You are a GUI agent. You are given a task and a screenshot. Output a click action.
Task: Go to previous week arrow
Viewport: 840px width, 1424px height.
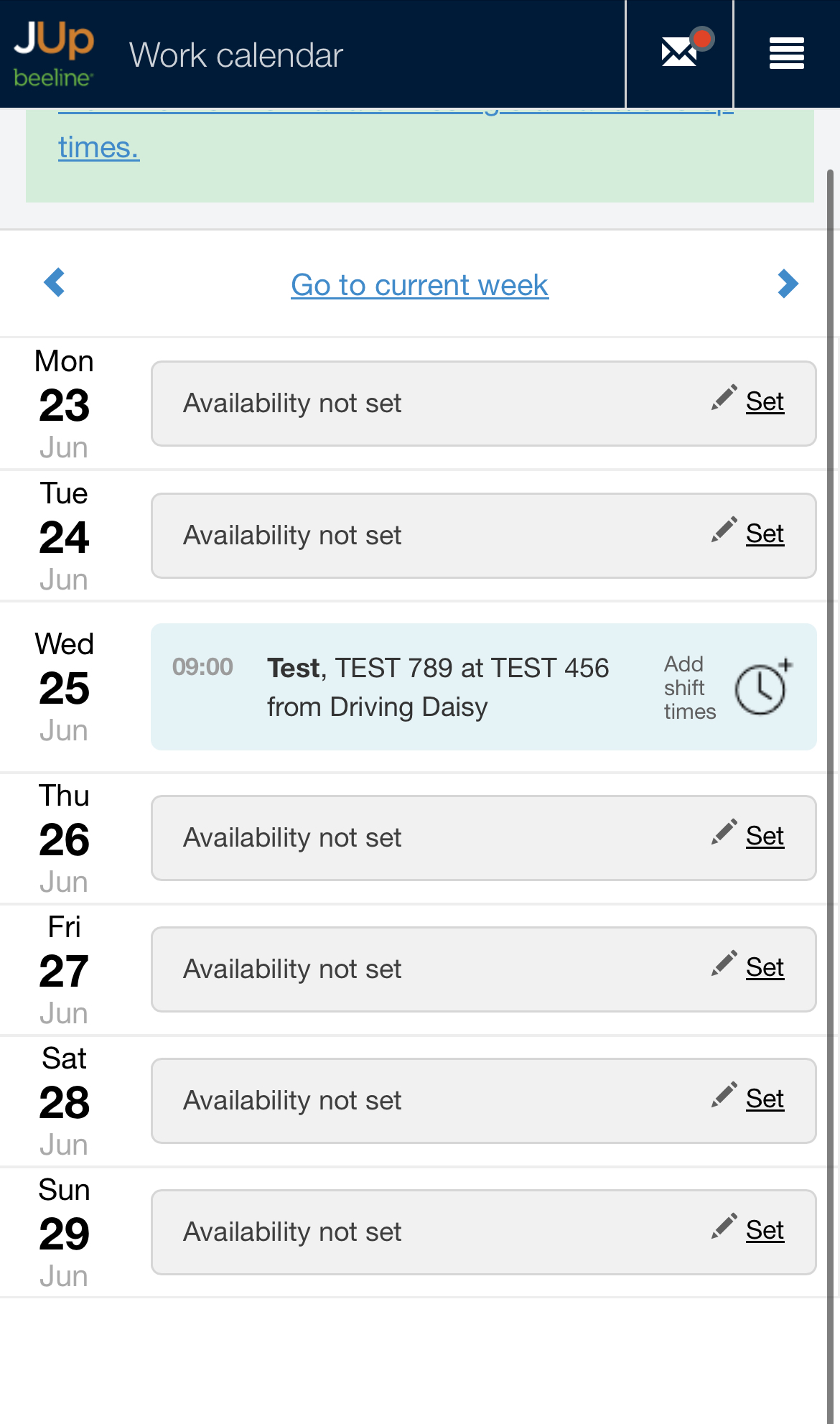[55, 282]
